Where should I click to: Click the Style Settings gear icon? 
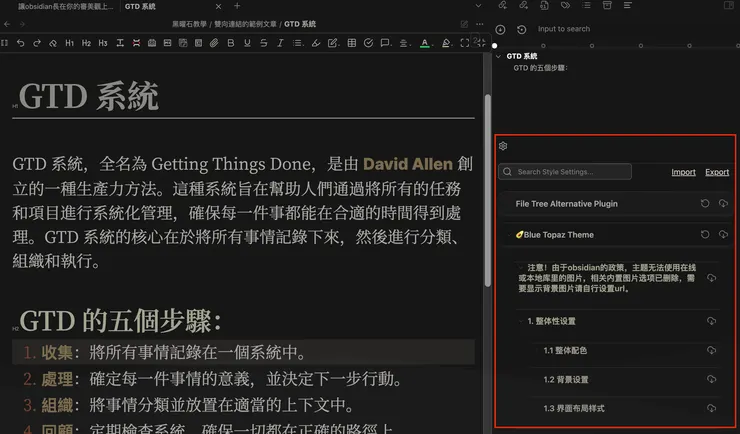coord(503,146)
